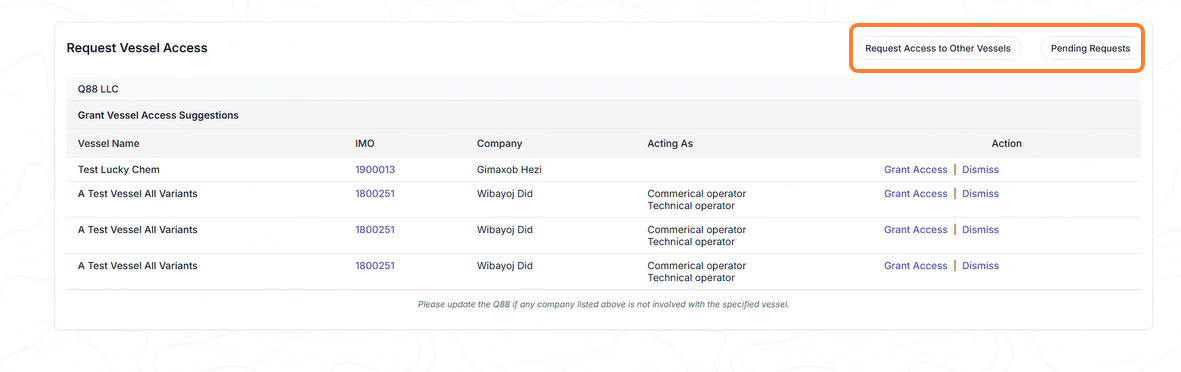This screenshot has width=1181, height=372.
Task: Grant Access in the last table row
Action: (915, 266)
